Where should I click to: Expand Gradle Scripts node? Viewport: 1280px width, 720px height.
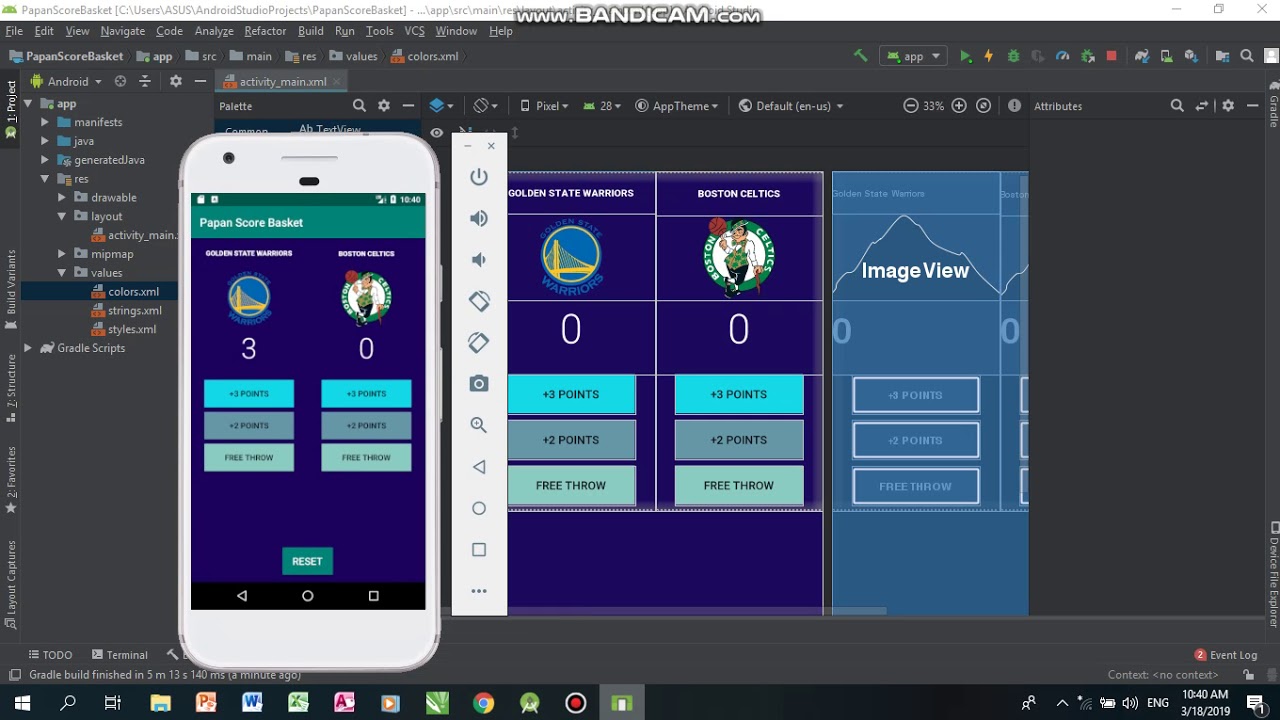pos(28,348)
